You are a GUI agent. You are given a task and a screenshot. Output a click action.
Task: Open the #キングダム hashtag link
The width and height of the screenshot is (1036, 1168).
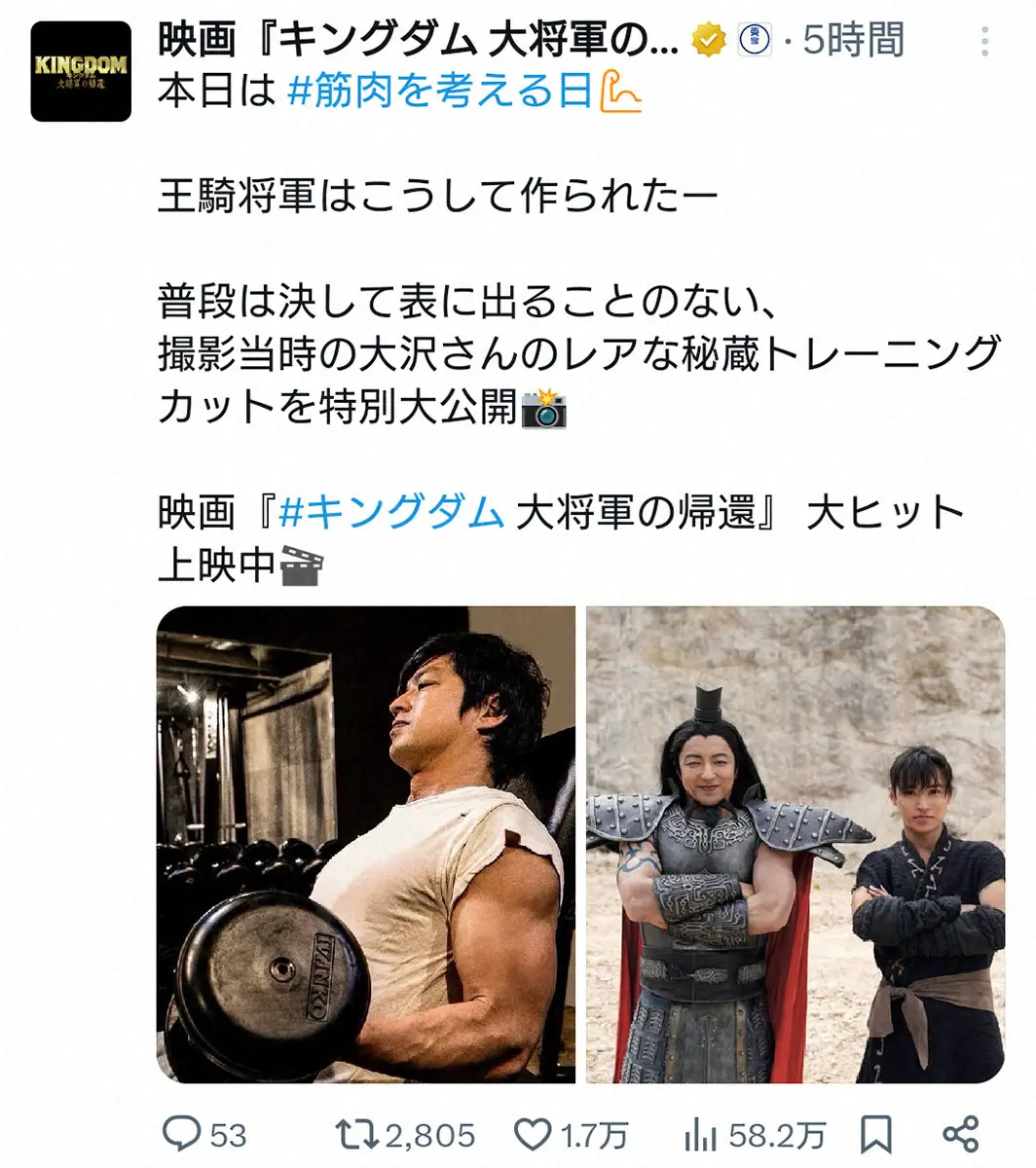click(390, 512)
